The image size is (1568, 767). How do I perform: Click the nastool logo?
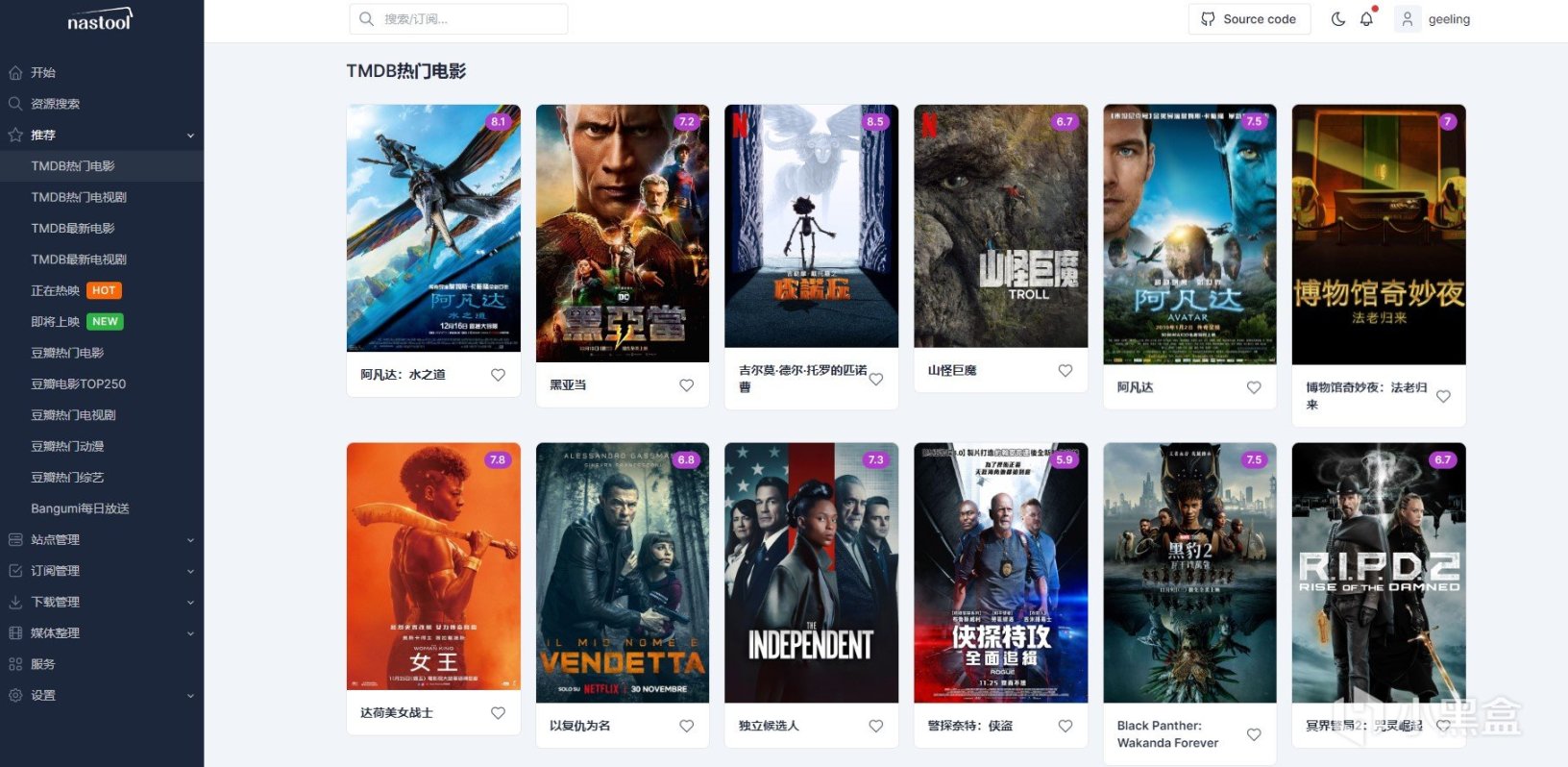[x=100, y=20]
